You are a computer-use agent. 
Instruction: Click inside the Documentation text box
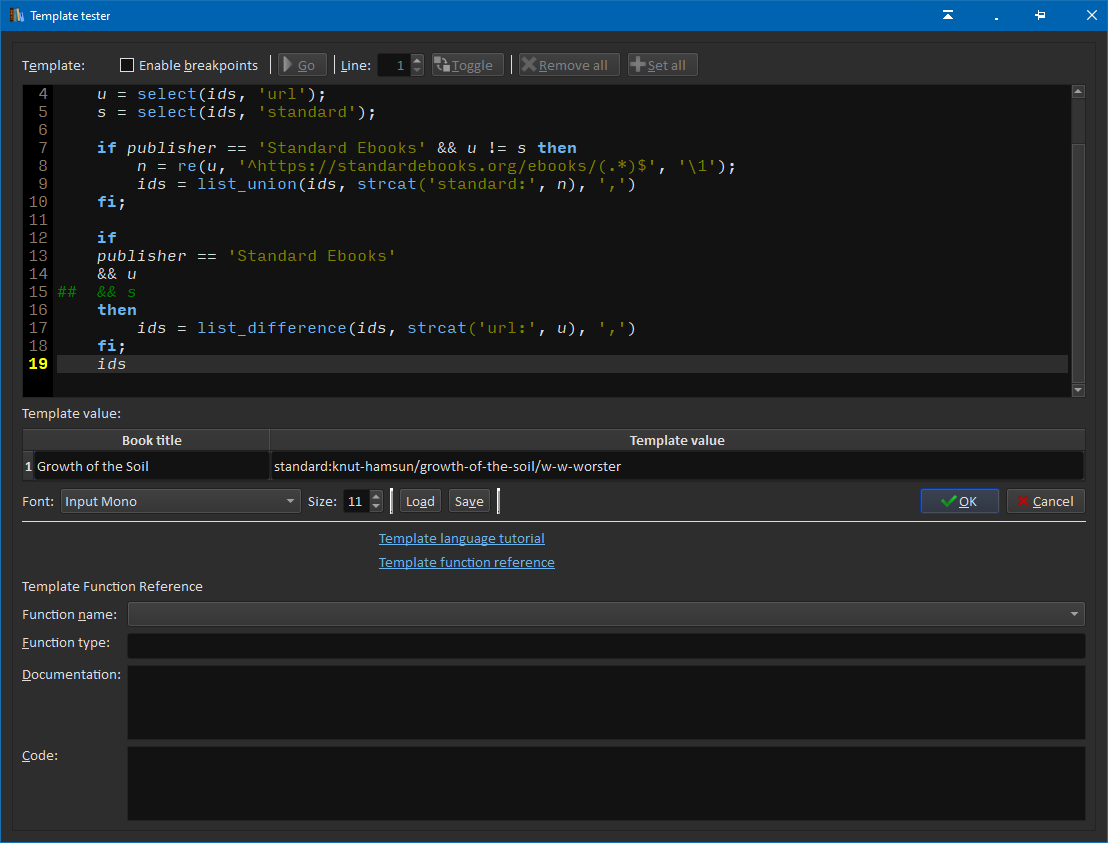pos(605,702)
